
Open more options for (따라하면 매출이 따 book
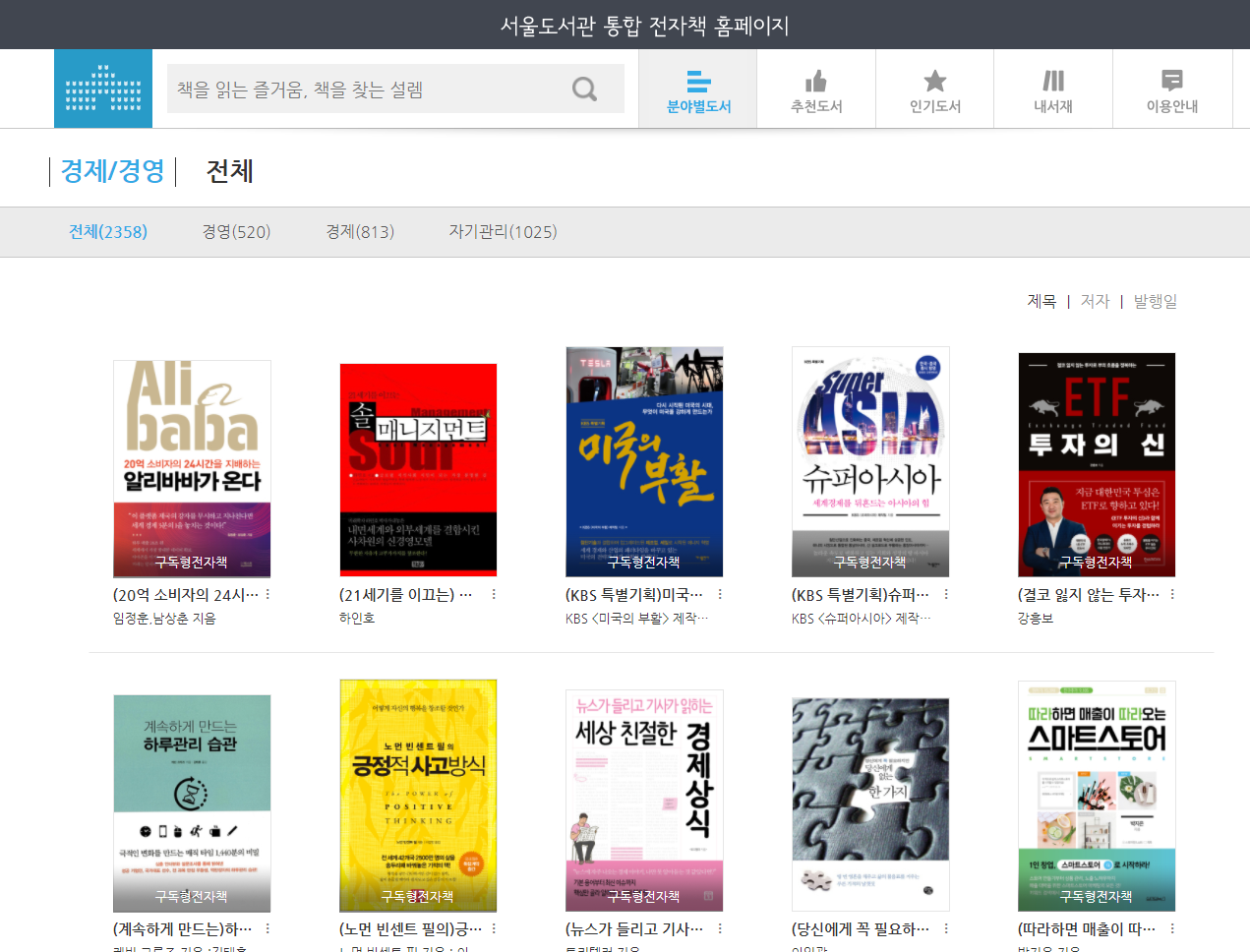point(1172,928)
